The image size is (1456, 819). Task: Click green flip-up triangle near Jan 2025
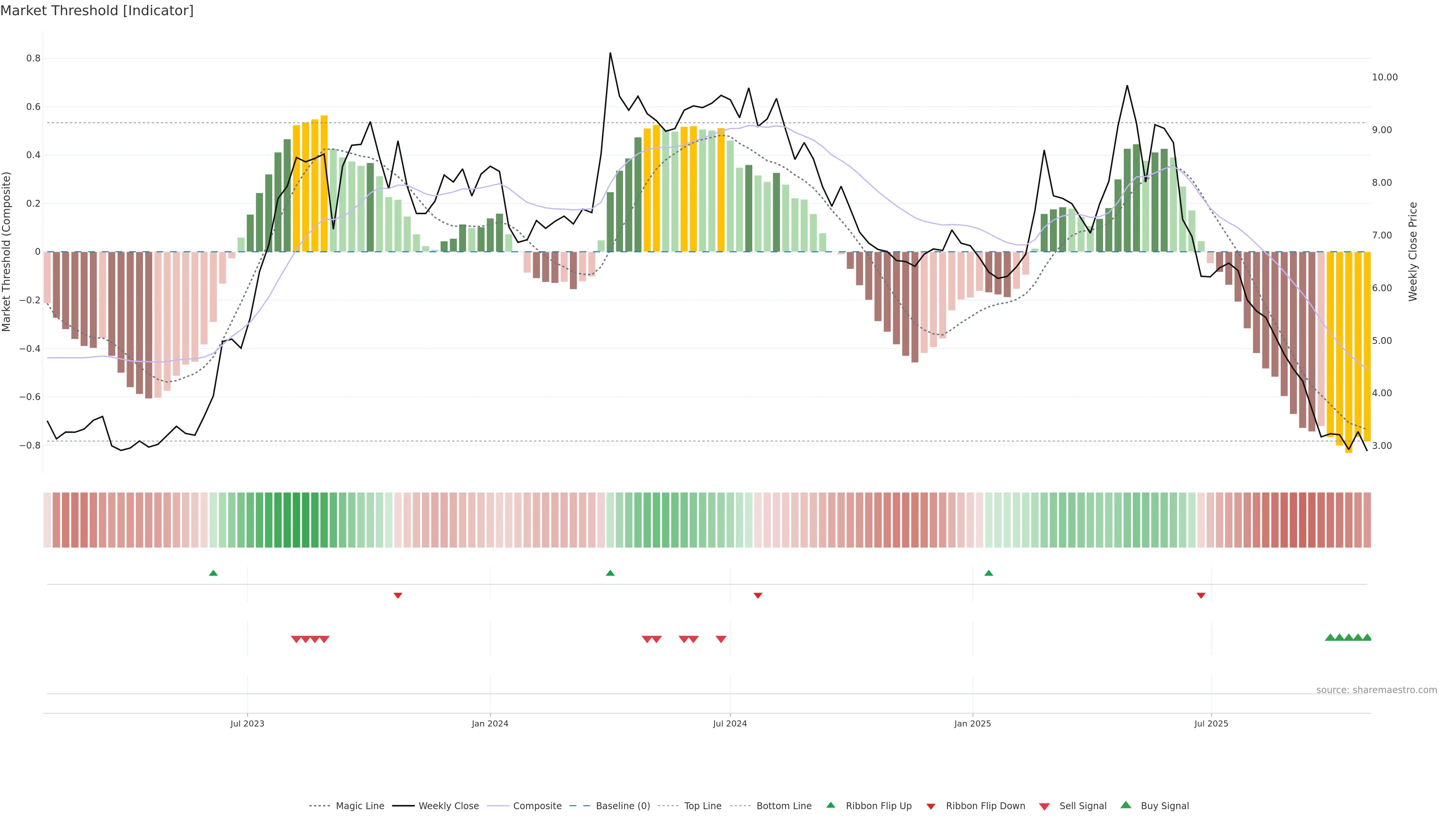[x=988, y=573]
